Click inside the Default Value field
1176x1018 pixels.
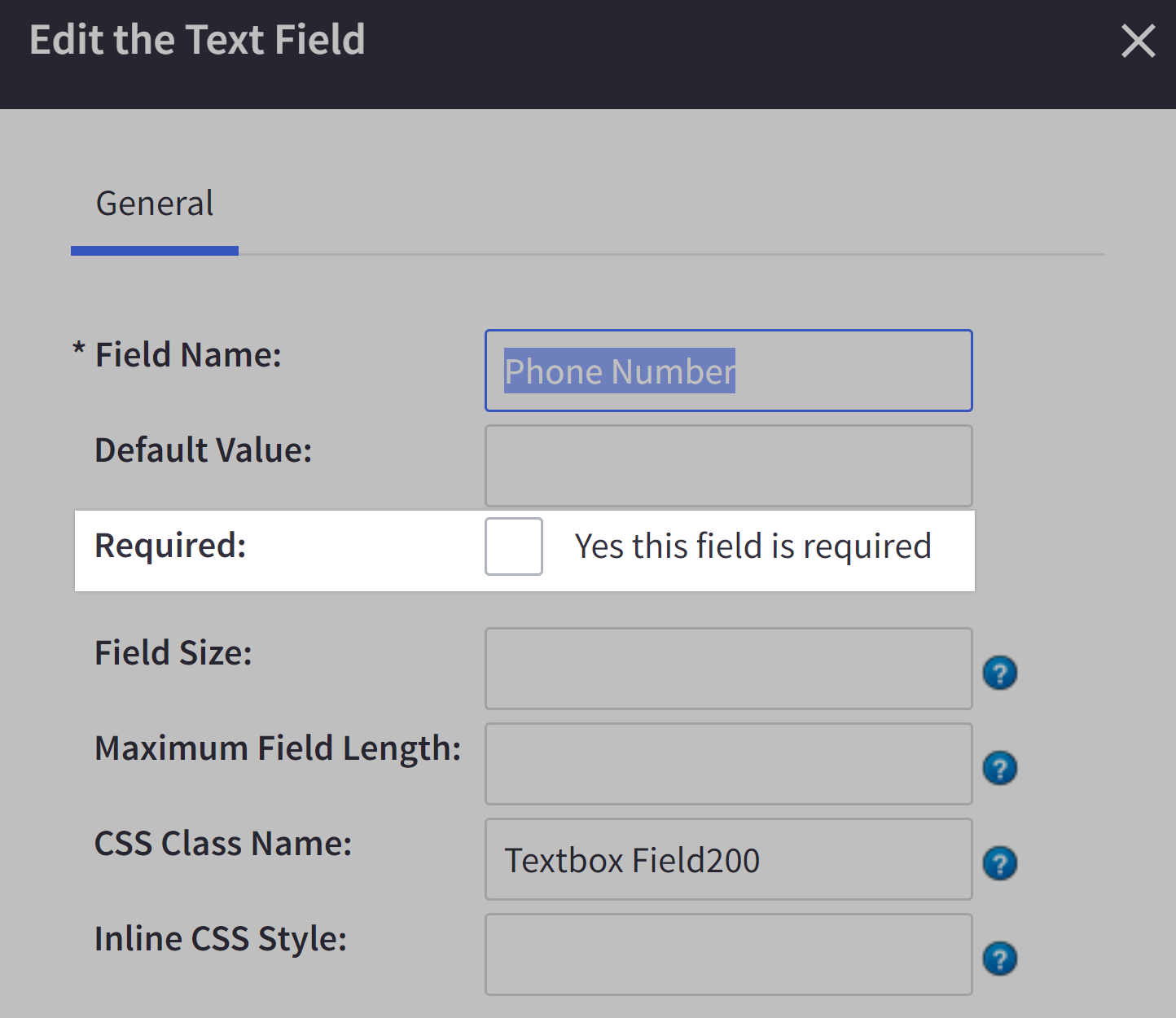point(728,465)
